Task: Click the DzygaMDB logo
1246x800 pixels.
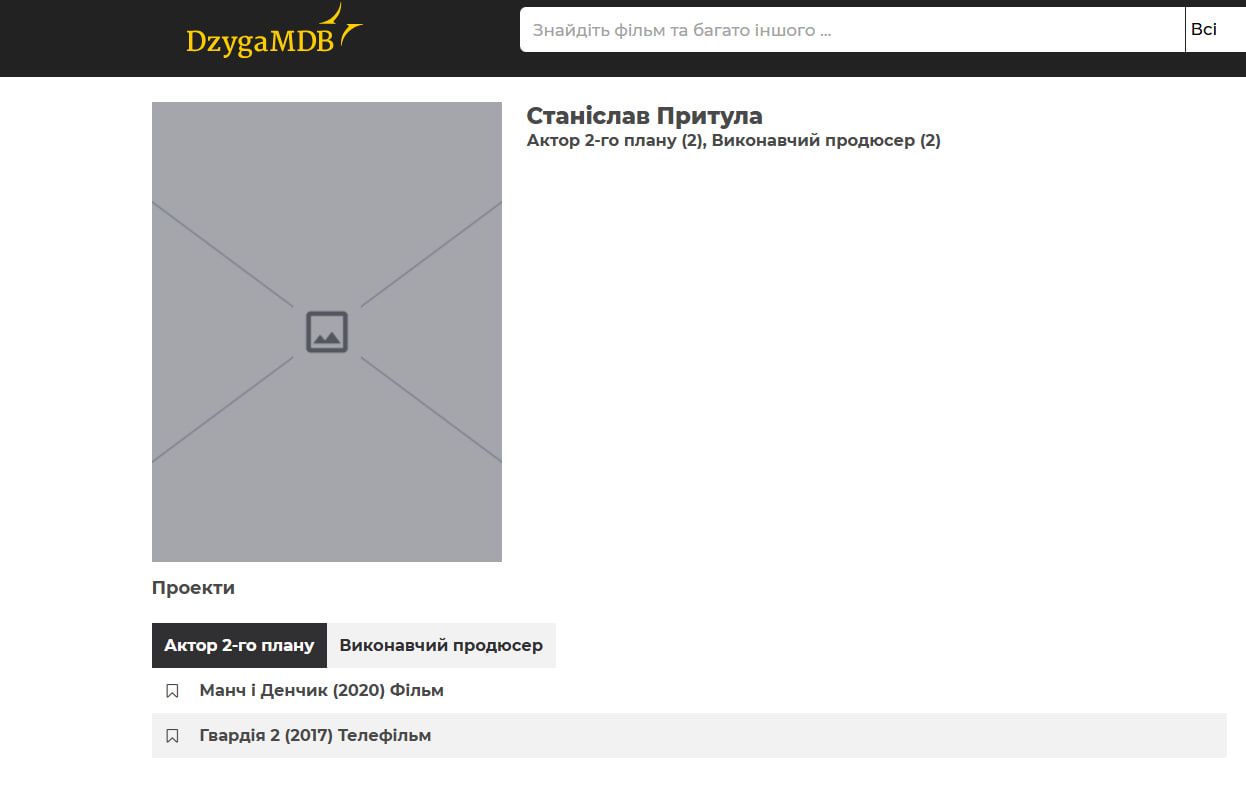Action: point(260,42)
